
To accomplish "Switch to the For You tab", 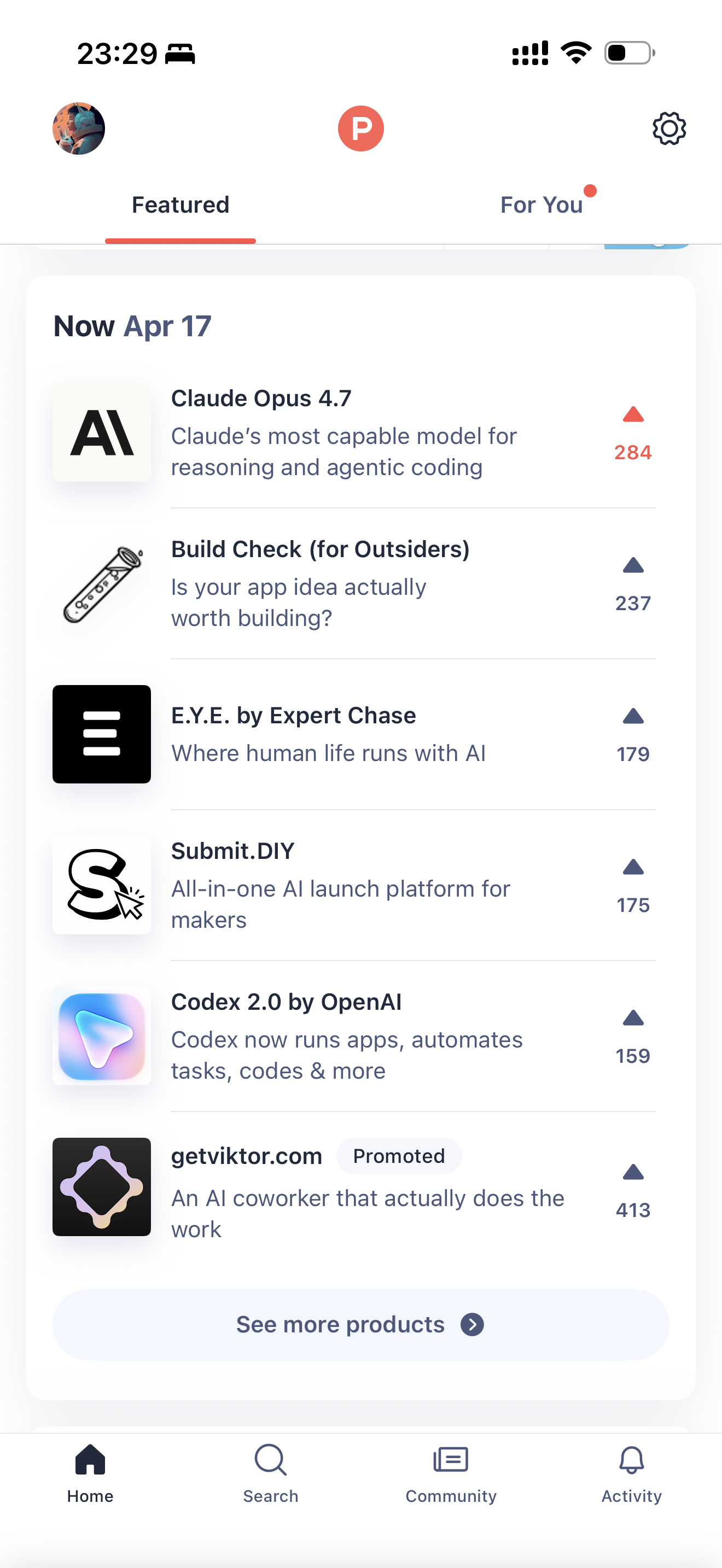I will pyautogui.click(x=541, y=205).
